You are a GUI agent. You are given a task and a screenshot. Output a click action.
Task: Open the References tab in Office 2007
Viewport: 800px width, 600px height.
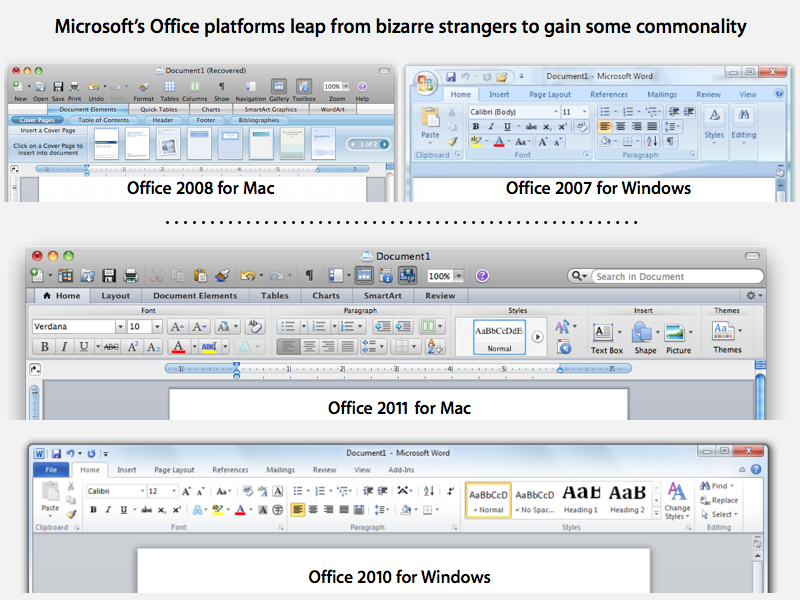coord(609,94)
